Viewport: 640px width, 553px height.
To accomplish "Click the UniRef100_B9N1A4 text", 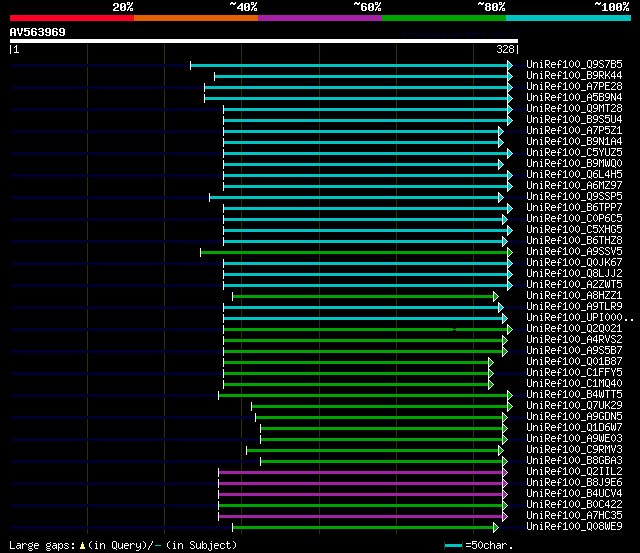I will (574, 142).
